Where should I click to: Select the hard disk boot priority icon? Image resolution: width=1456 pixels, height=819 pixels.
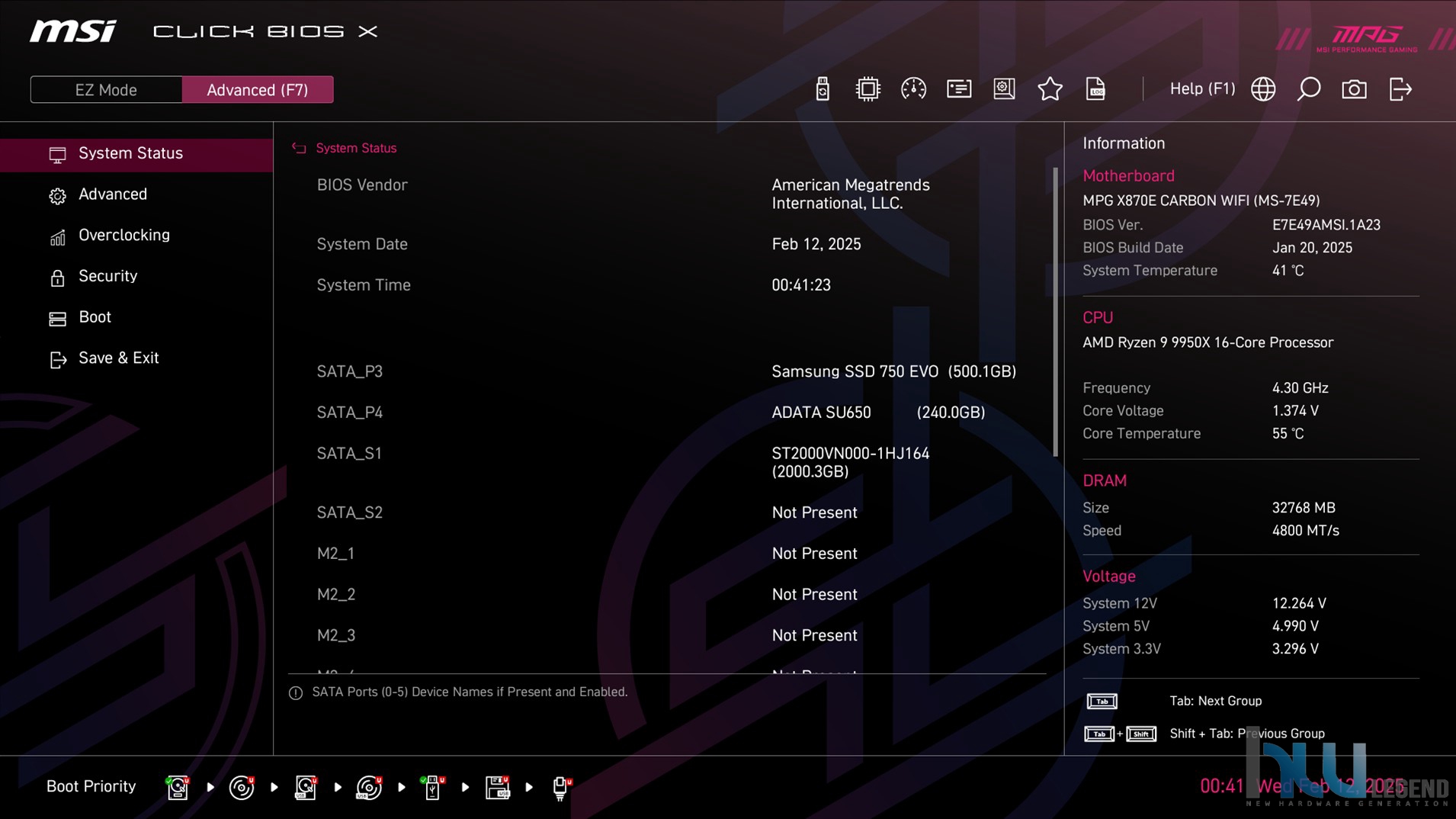coord(178,787)
